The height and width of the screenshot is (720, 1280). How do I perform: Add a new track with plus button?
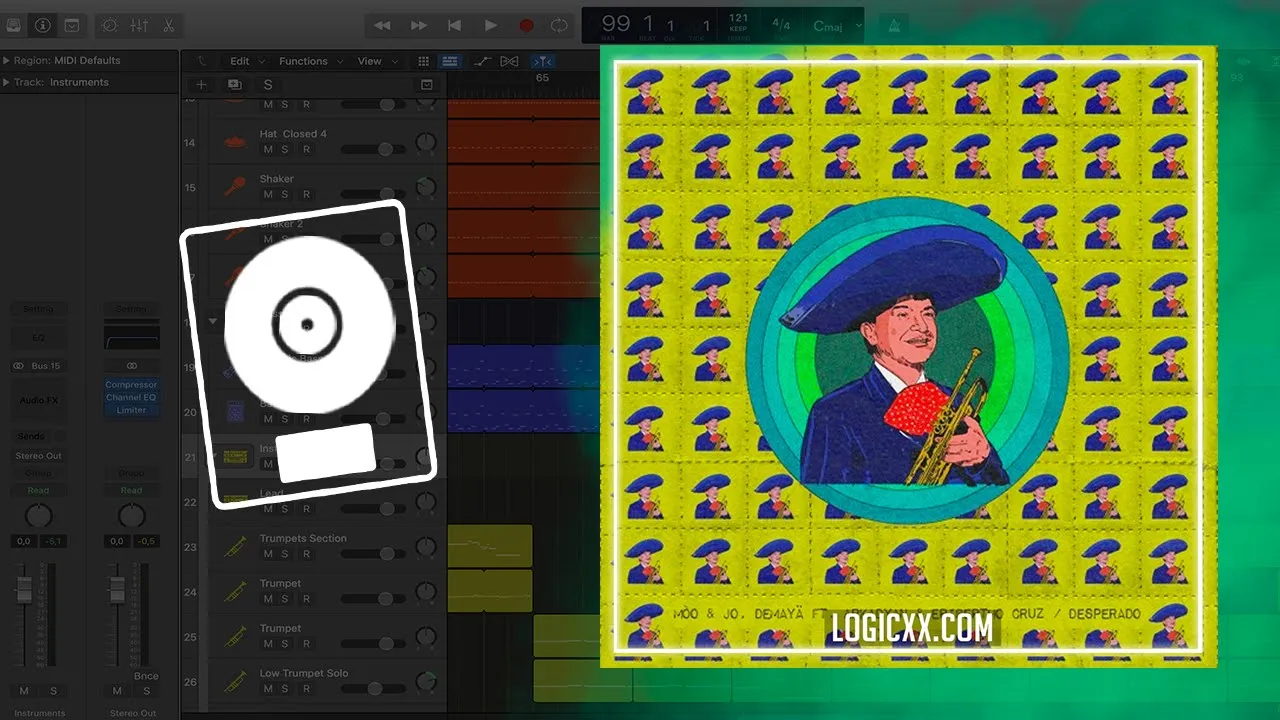[x=201, y=85]
